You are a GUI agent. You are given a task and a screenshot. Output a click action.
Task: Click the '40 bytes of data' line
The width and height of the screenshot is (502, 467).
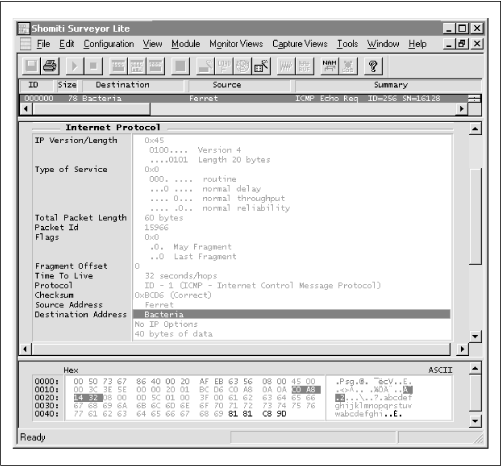tap(173, 334)
